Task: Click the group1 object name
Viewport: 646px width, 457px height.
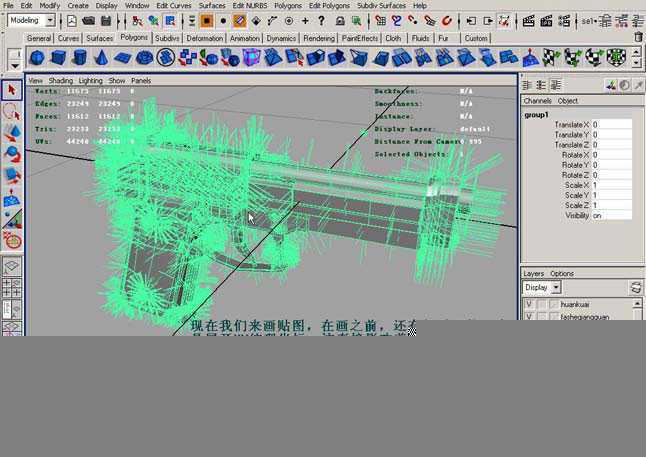Action: (536, 115)
